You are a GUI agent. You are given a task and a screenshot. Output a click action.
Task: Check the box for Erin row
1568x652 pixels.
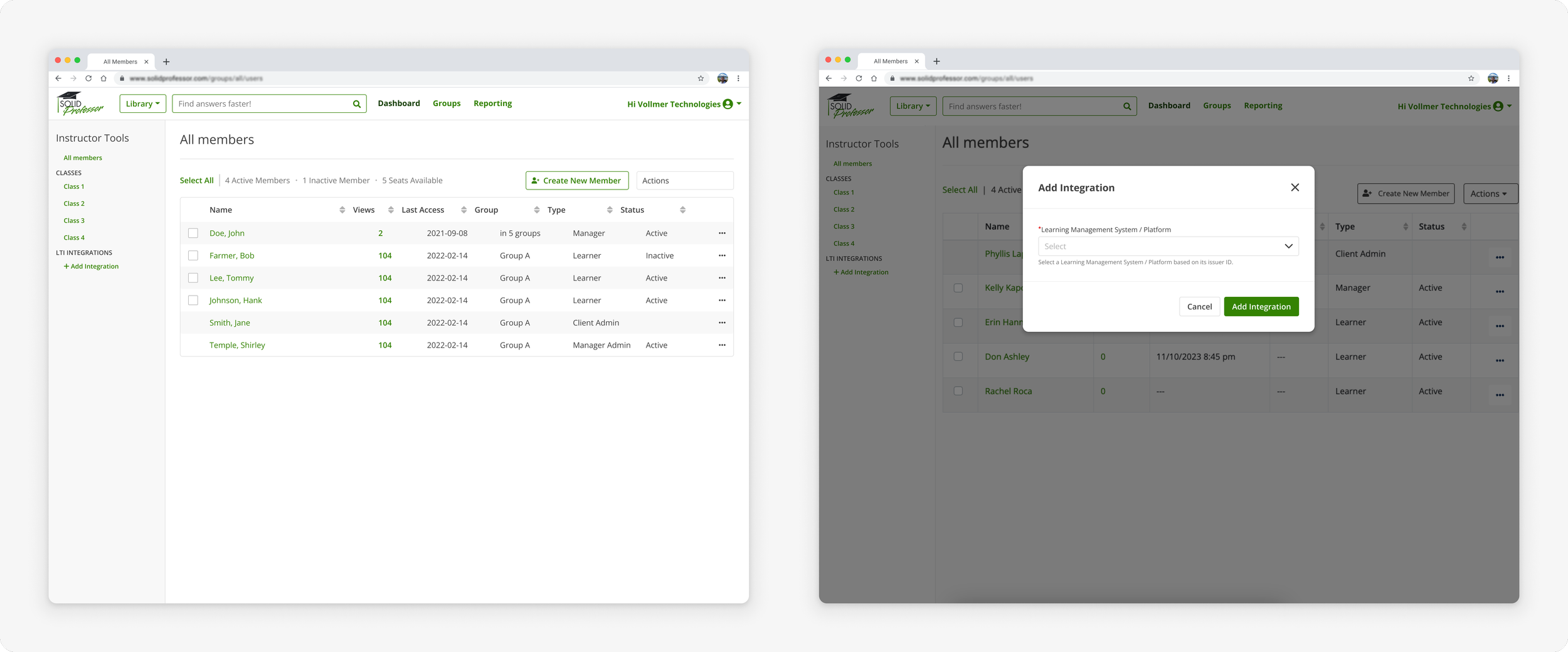pos(958,323)
